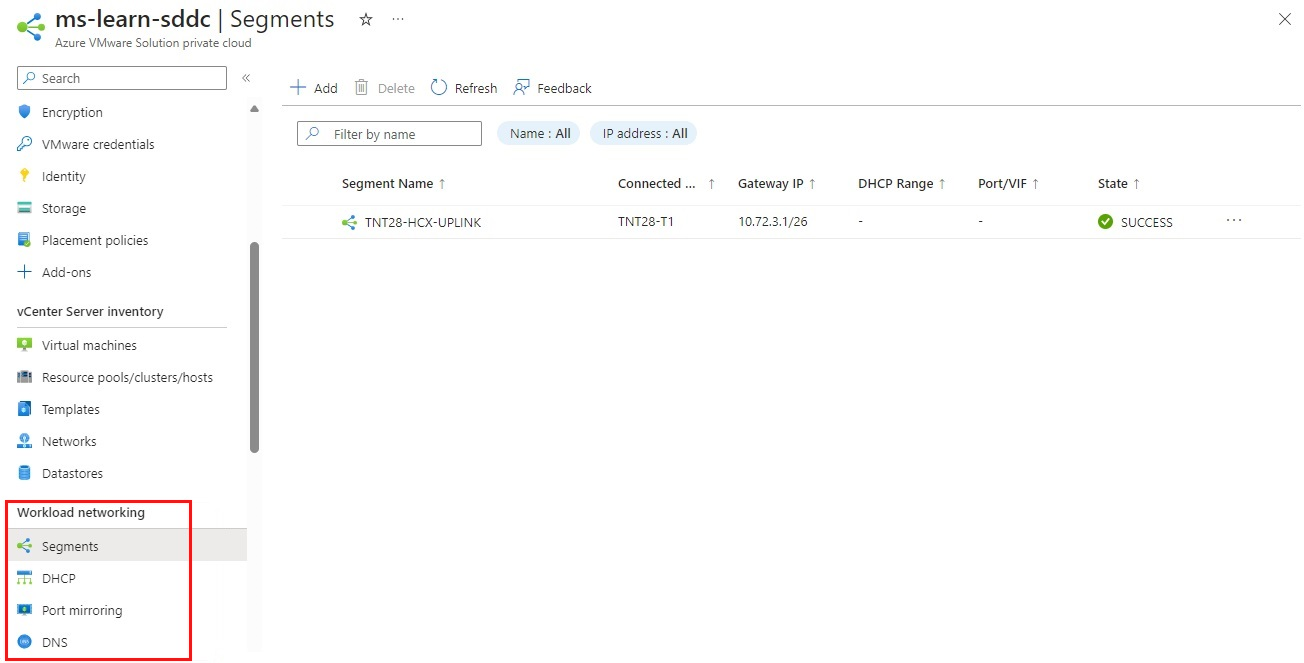Close the Segments blade

(x=1285, y=19)
